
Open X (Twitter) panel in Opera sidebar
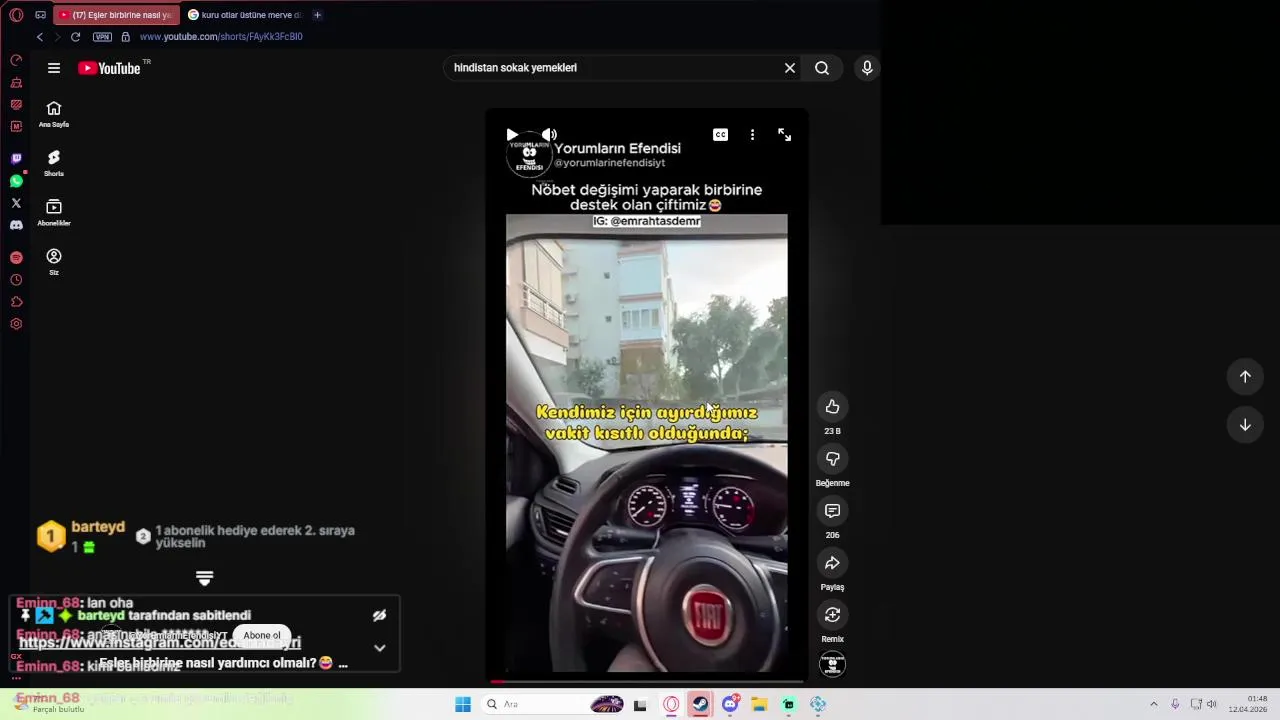16,203
